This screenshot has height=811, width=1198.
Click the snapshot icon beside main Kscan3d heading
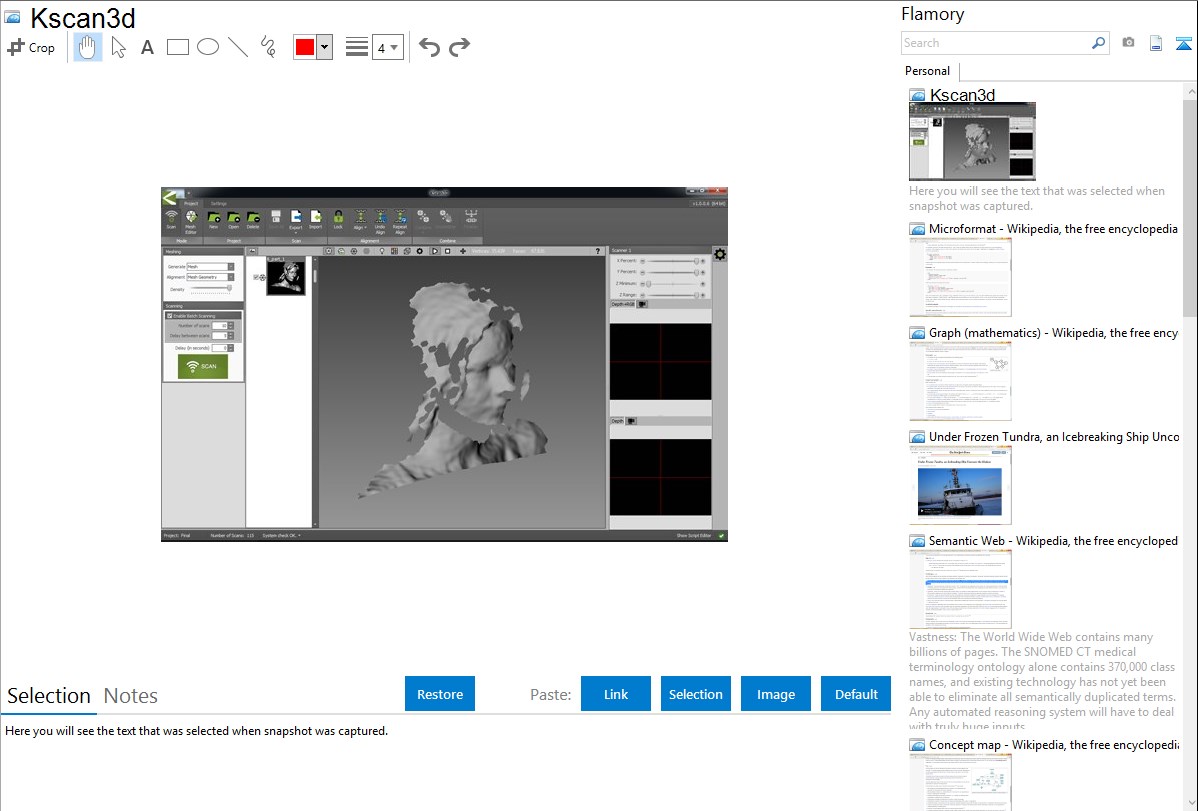pyautogui.click(x=13, y=18)
